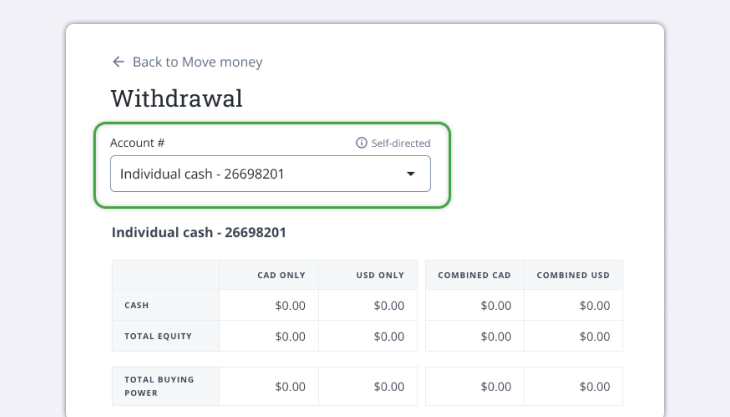Click the bold Individual cash - 26698201 heading
This screenshot has width=730, height=417.
(199, 232)
